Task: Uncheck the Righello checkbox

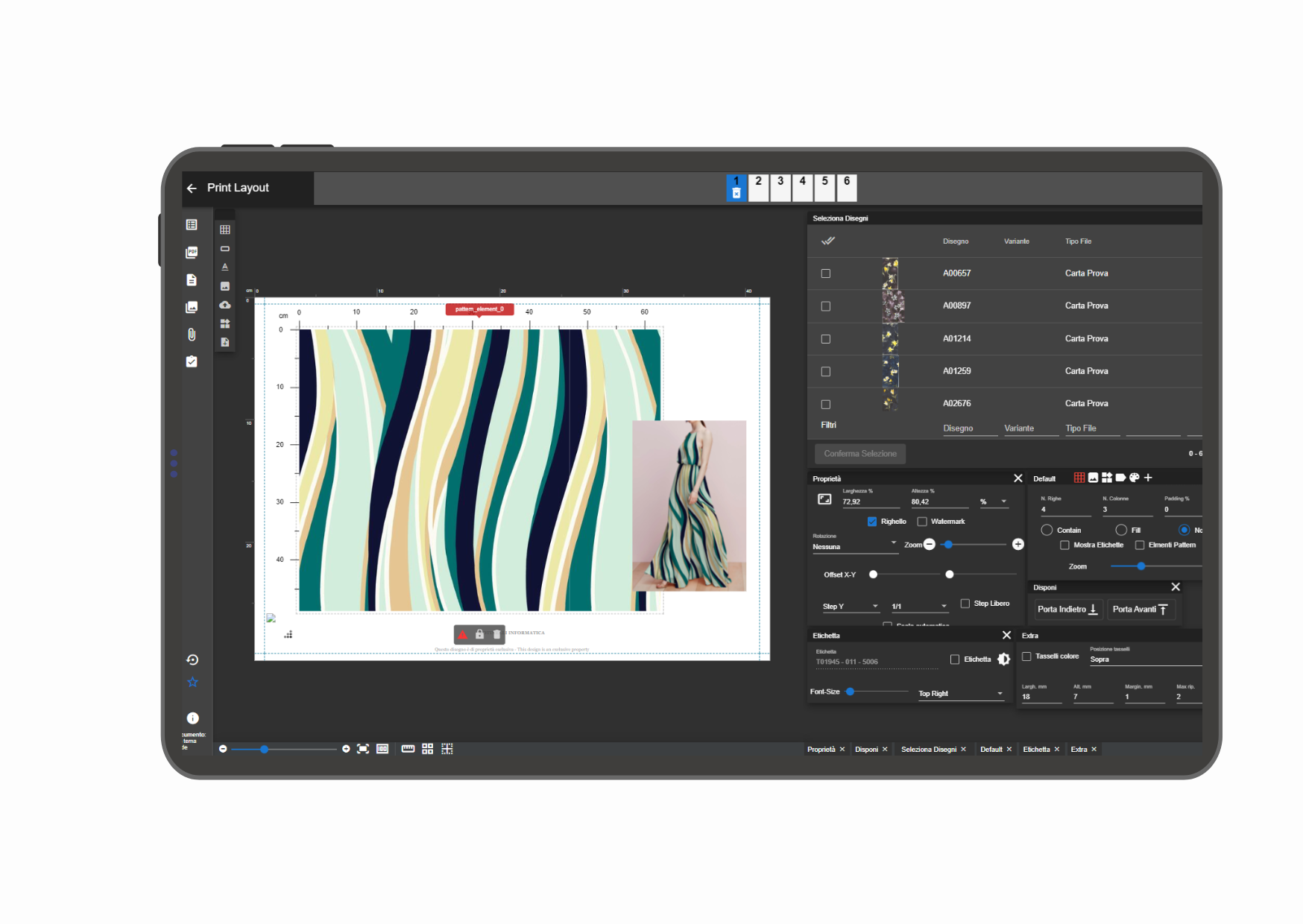Action: click(872, 522)
